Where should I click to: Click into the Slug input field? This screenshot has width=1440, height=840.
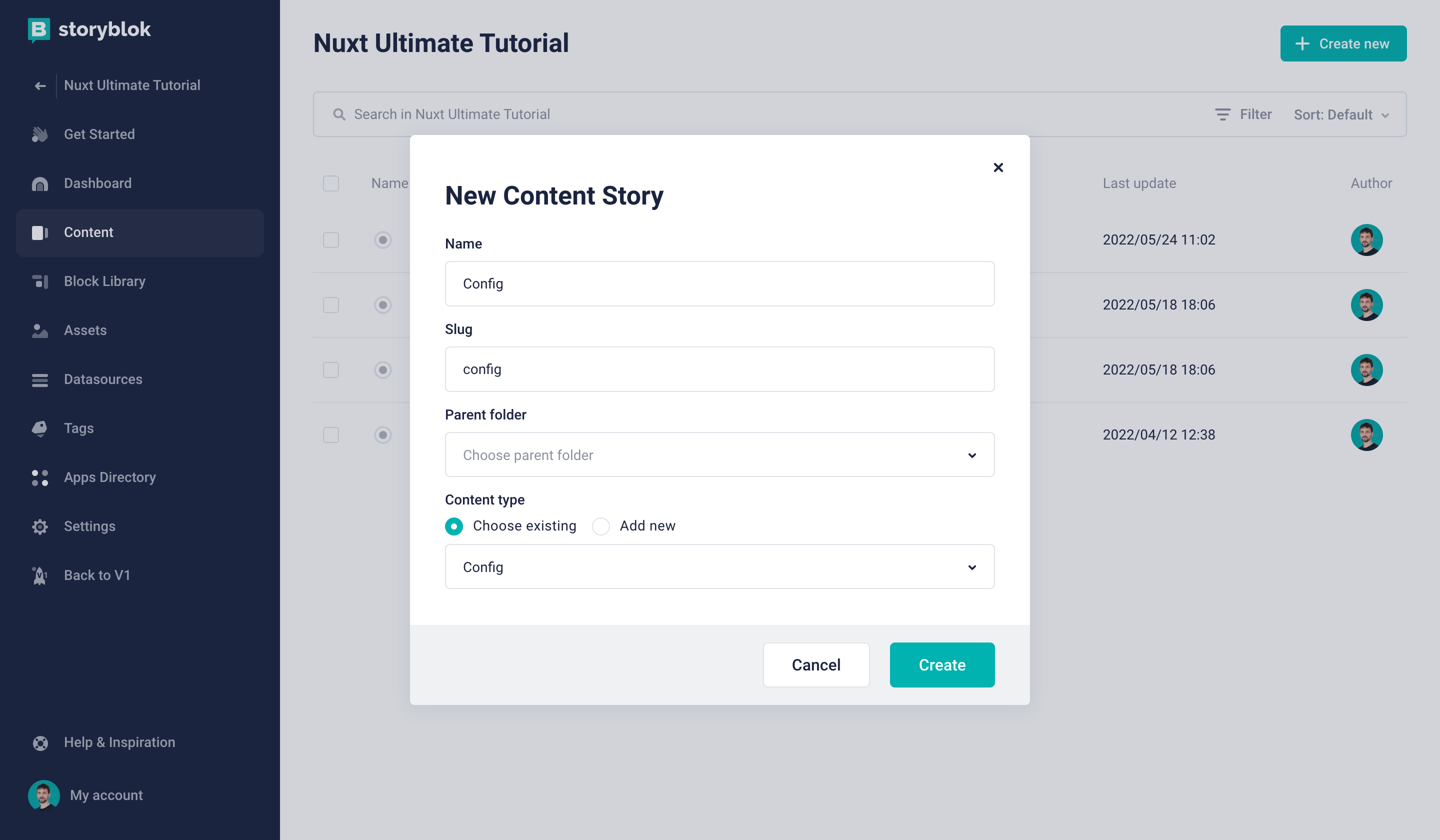719,369
